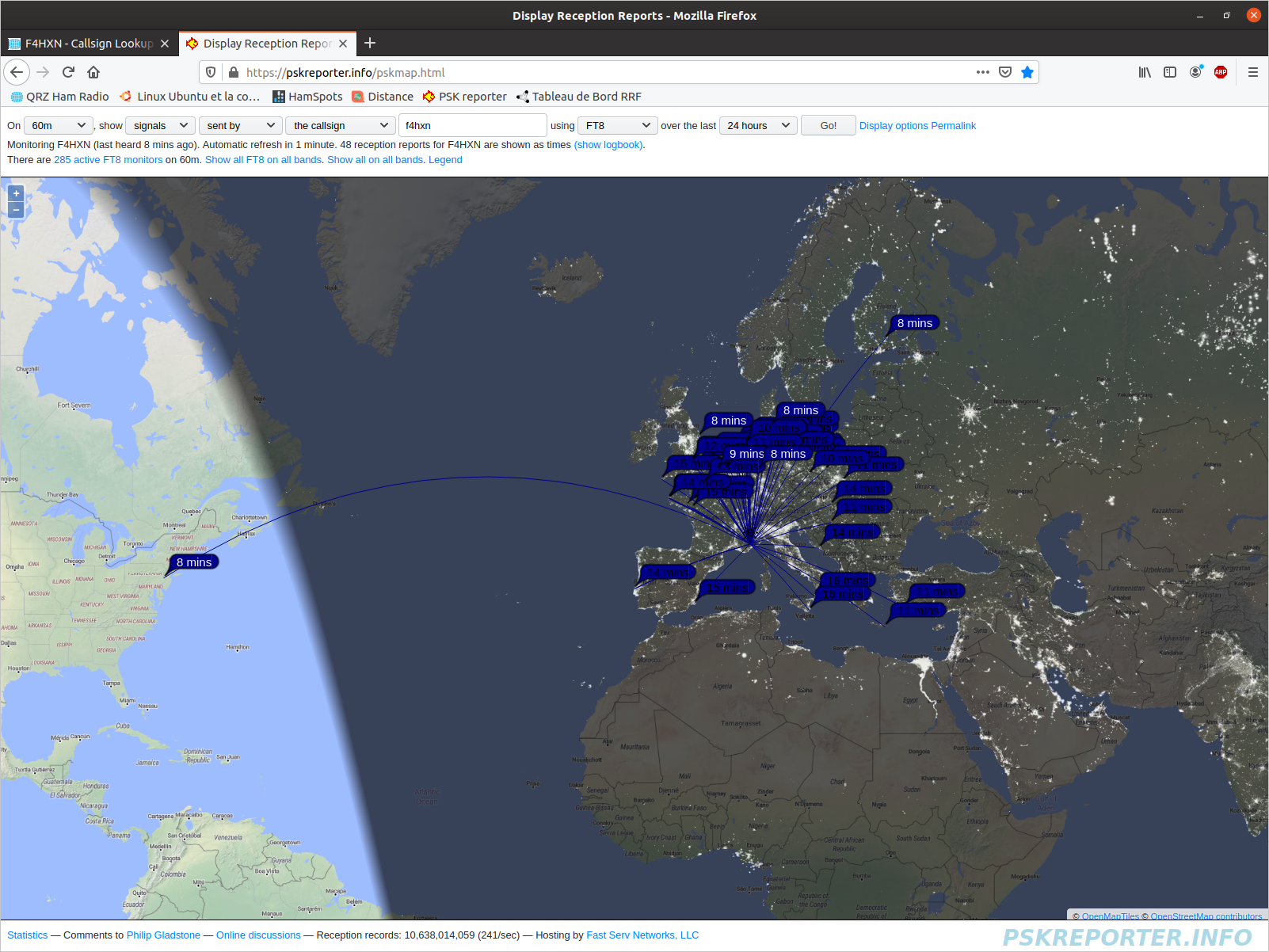
Task: Reload the current page
Action: 68,72
